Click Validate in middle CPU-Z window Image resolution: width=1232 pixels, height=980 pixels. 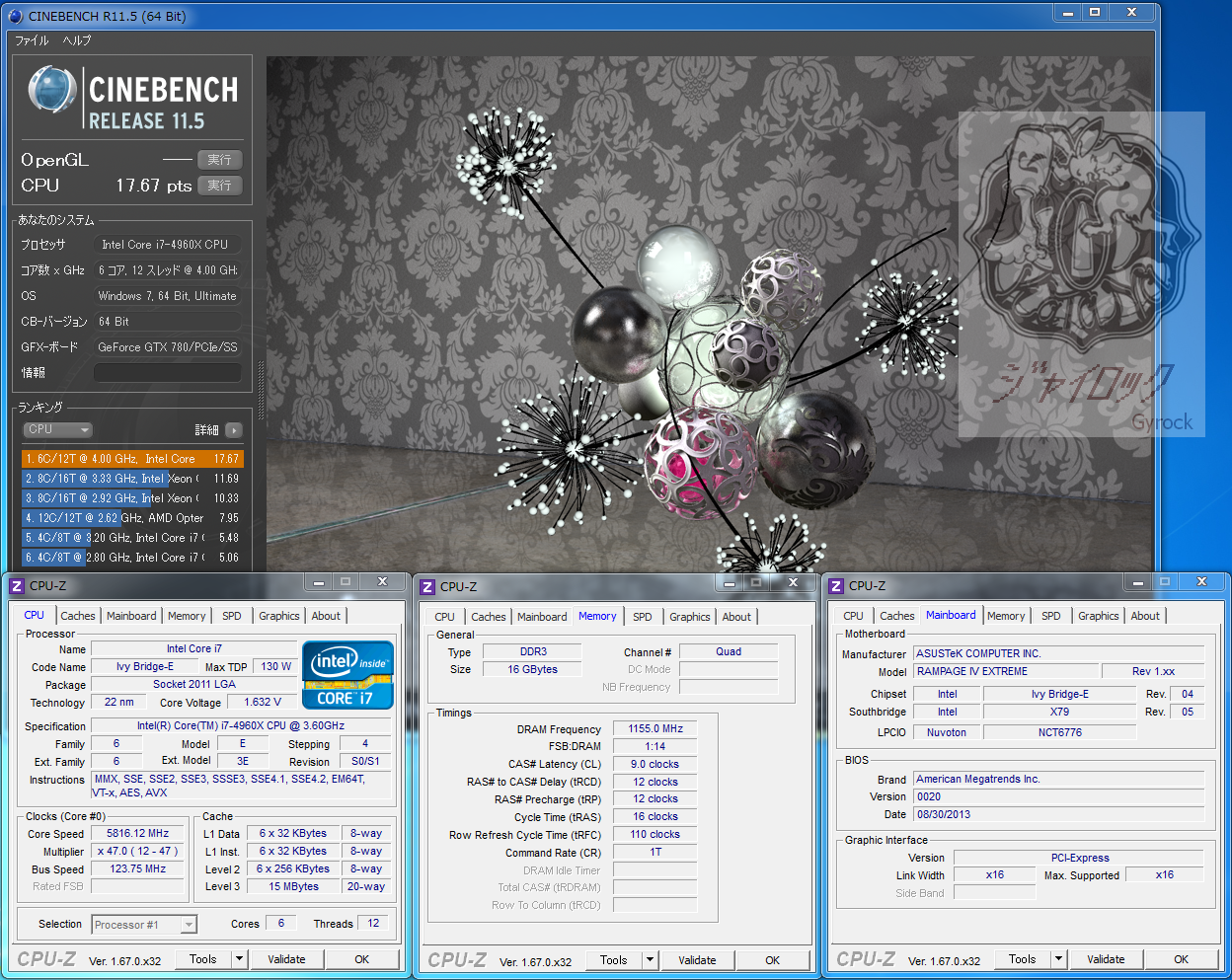[697, 960]
